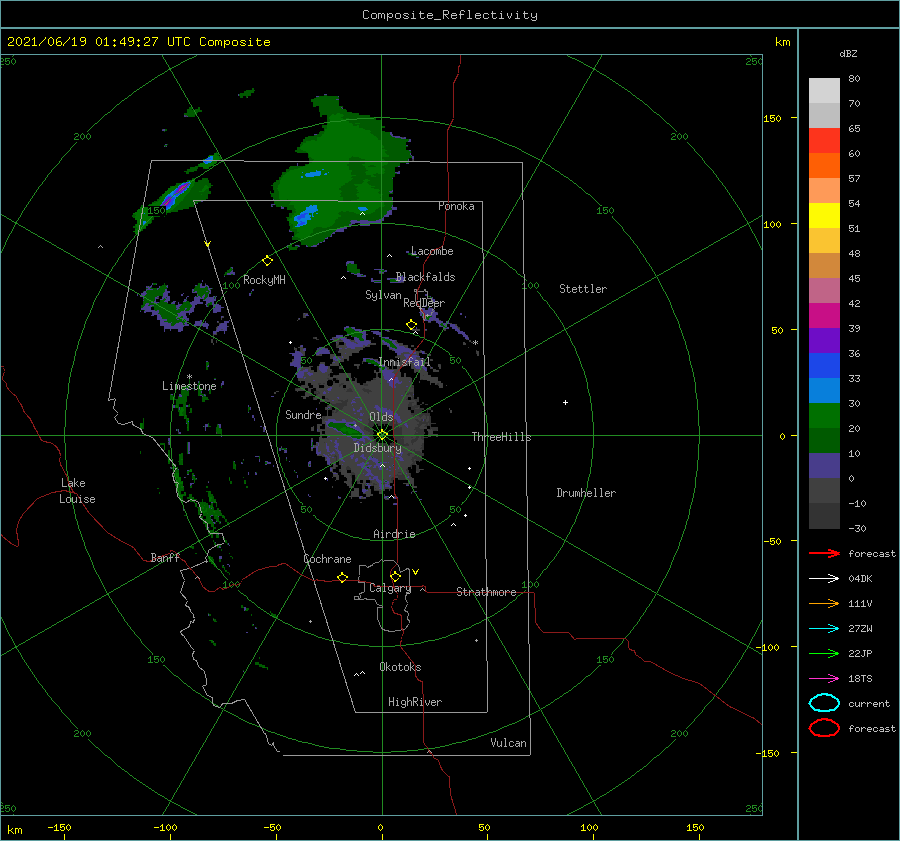Click the Innisfail town label
900x841 pixels.
pos(404,362)
